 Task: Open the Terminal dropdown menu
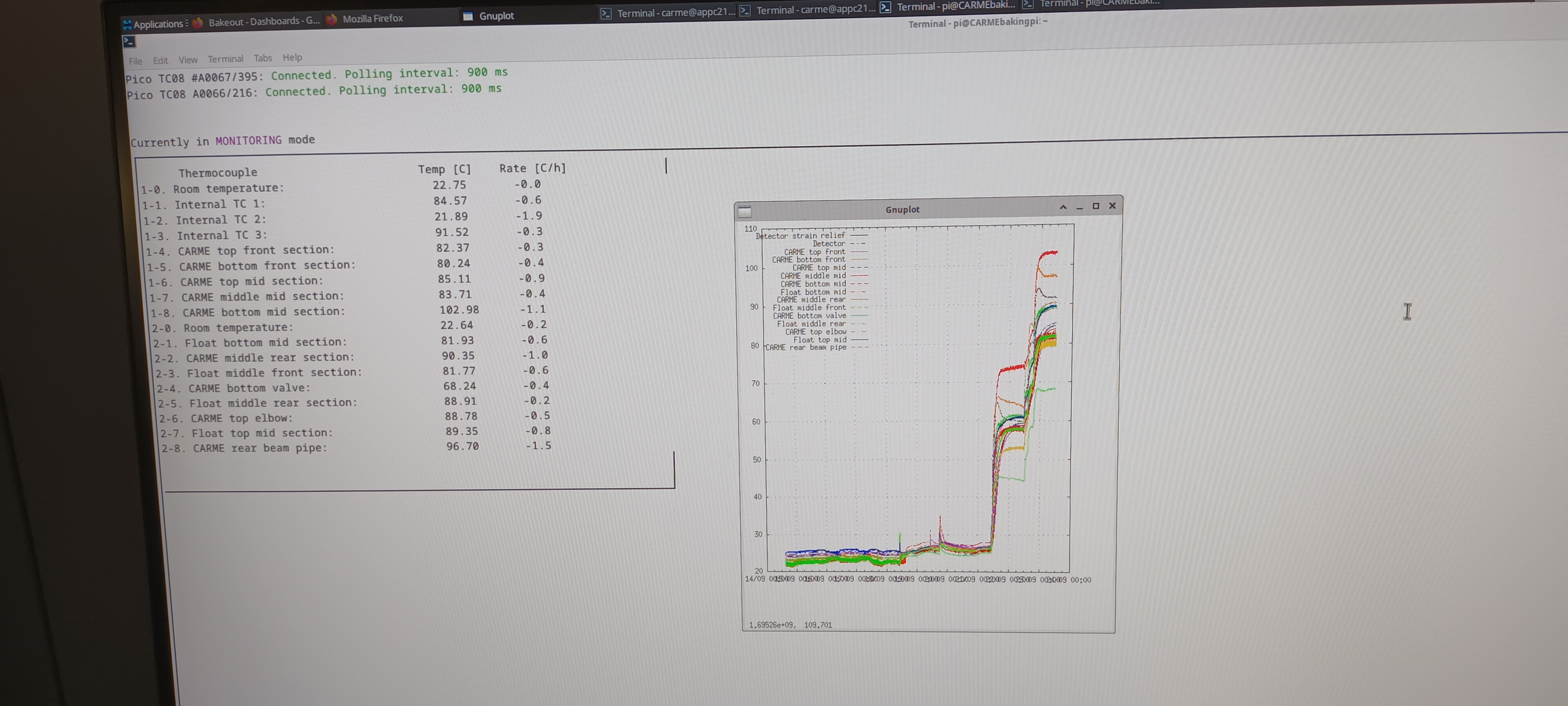point(225,59)
